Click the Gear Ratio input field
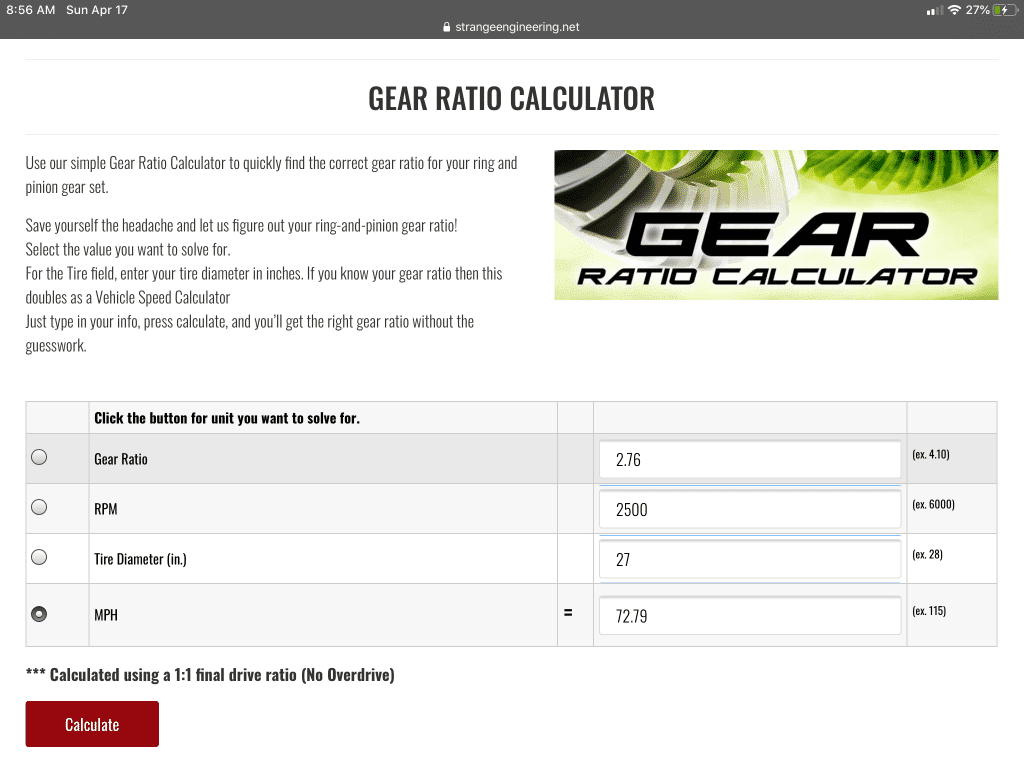 pyautogui.click(x=750, y=460)
